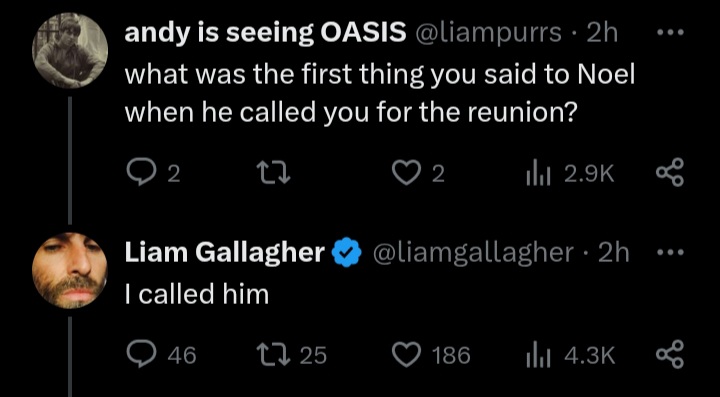The width and height of the screenshot is (720, 397).
Task: Click Liam's blue verified badge
Action: point(347,252)
